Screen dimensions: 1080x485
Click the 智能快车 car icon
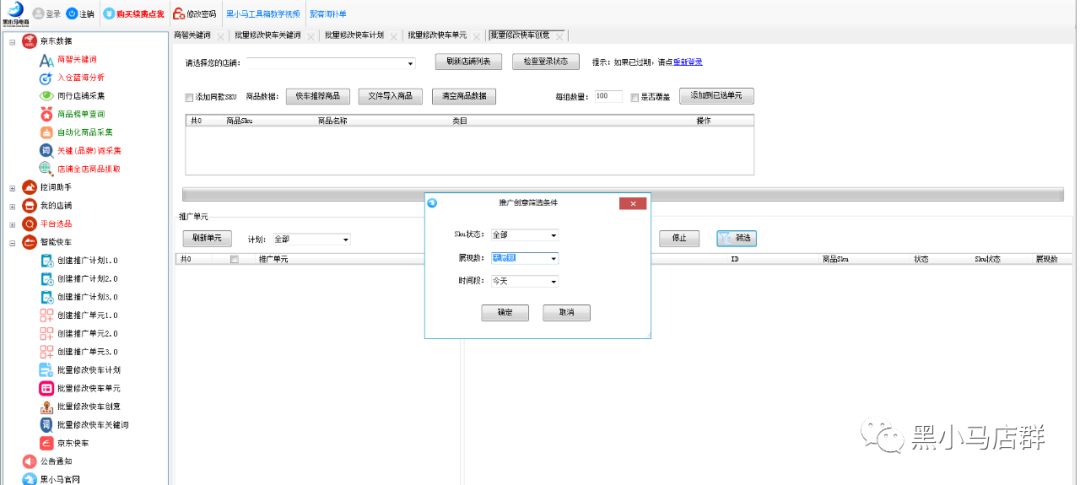pyautogui.click(x=29, y=242)
